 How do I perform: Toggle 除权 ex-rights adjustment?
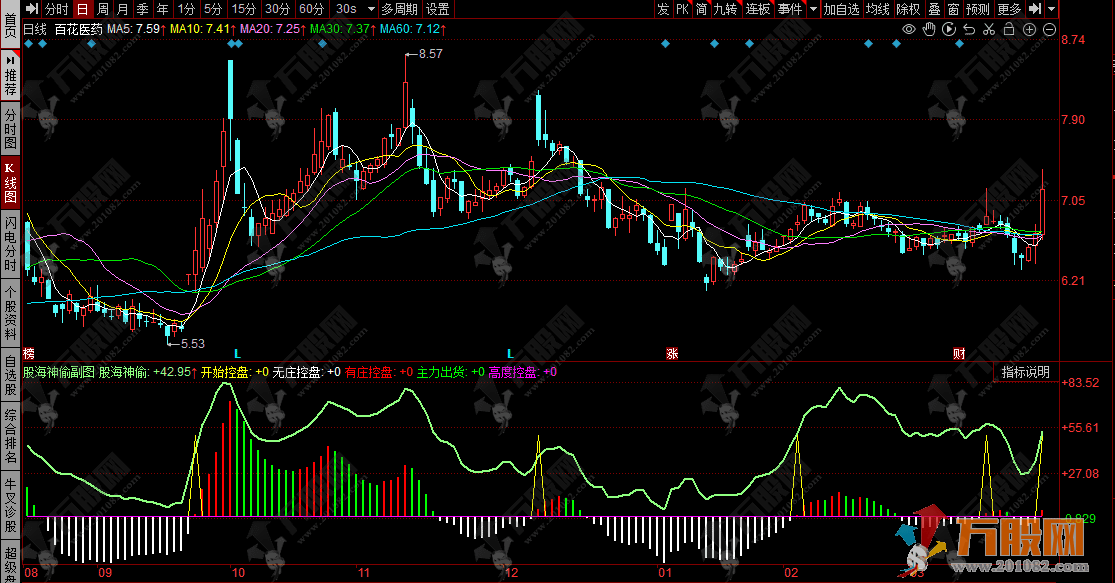(x=908, y=9)
